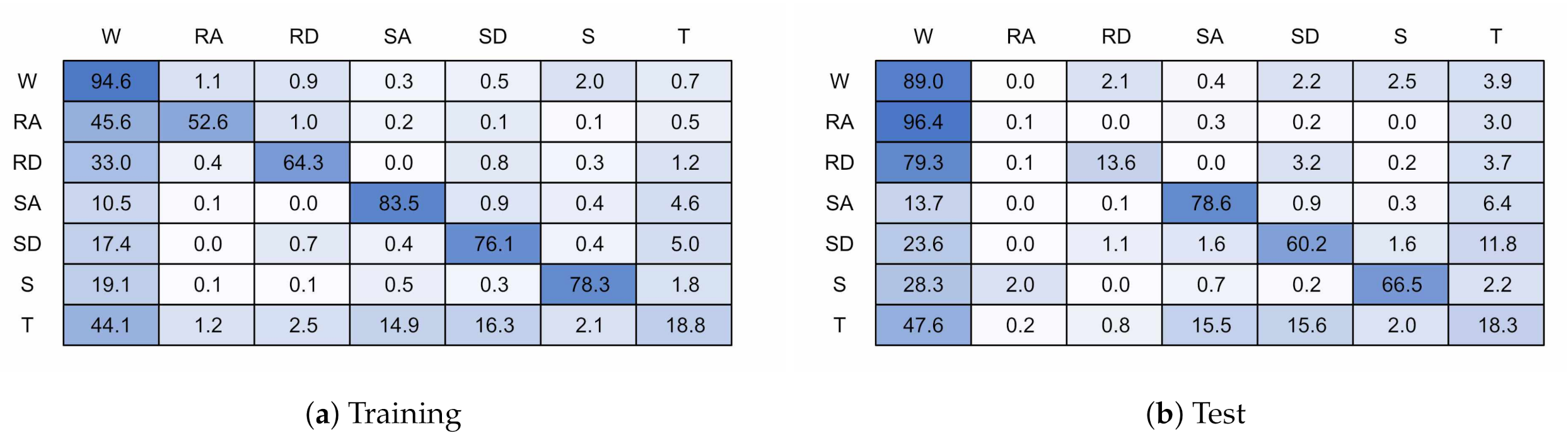Viewport: 1568px width, 438px height.
Task: Click the 64.3 cell in Training matrix
Action: pyautogui.click(x=303, y=163)
